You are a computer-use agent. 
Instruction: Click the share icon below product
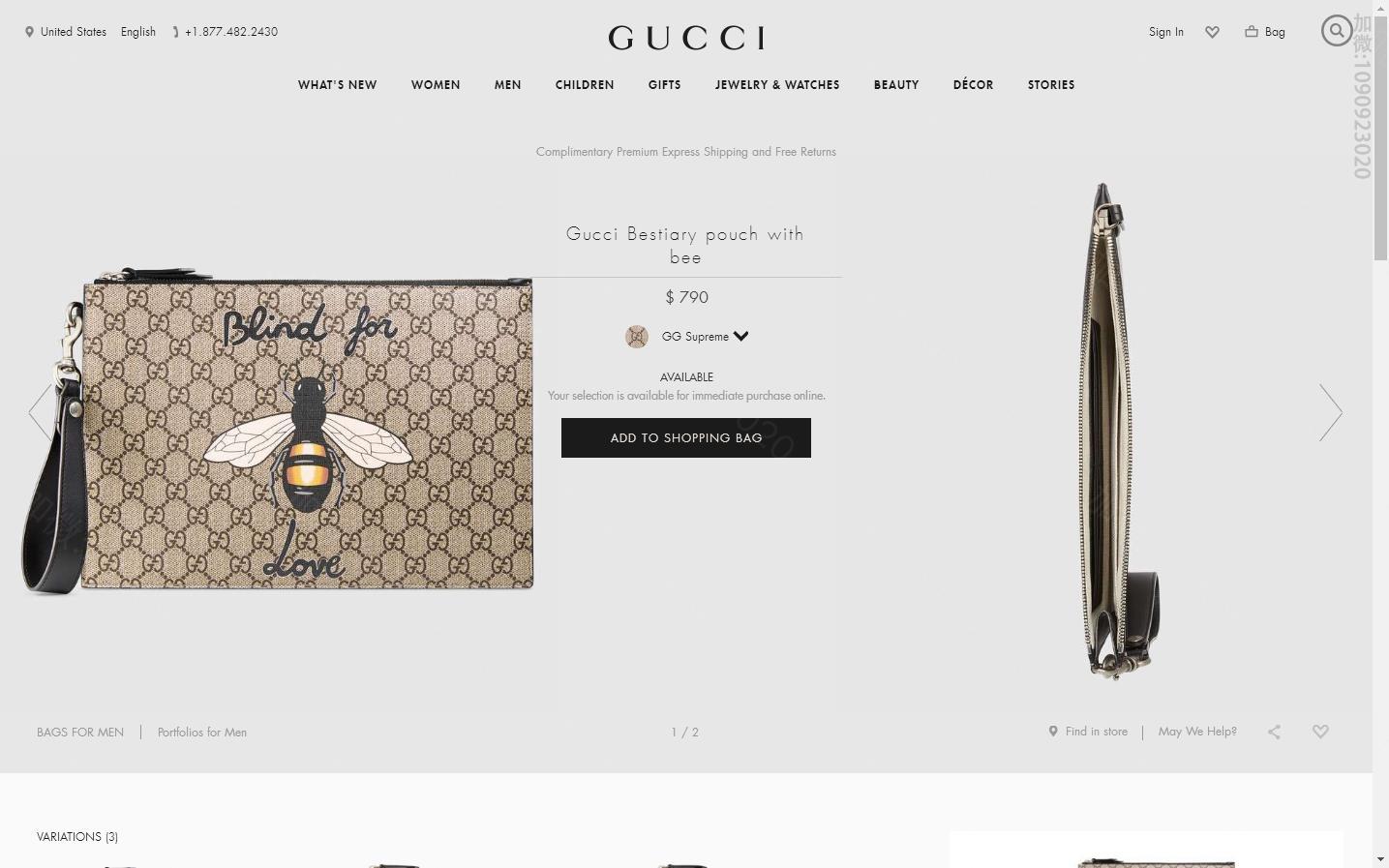point(1274,733)
